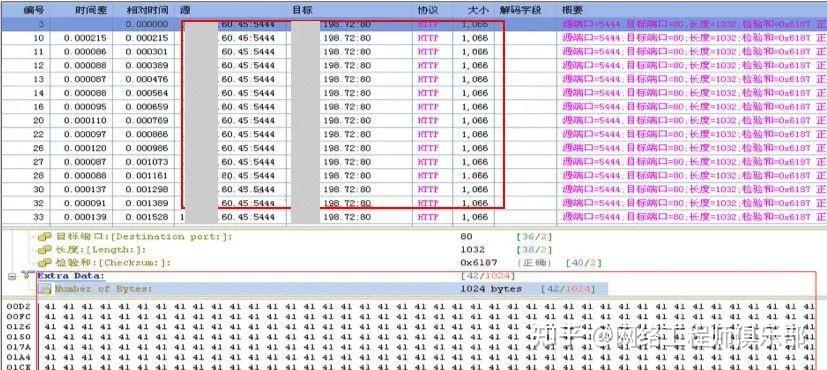Click relative time 0.001528
The width and height of the screenshot is (827, 370).
pos(147,217)
